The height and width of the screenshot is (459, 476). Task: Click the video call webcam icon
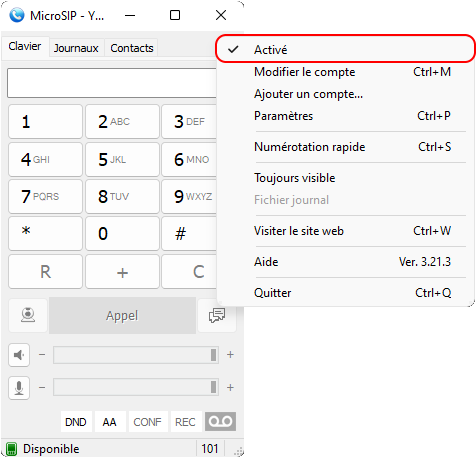tap(28, 315)
